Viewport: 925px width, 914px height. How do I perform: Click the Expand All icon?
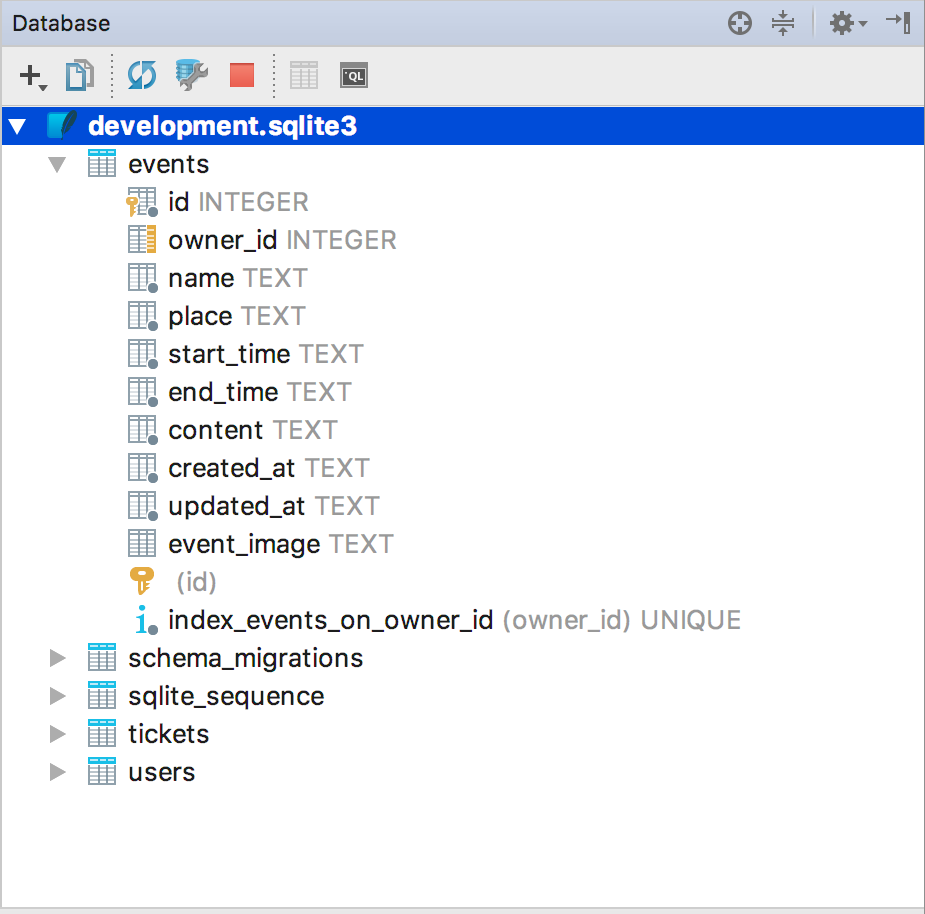[x=783, y=22]
